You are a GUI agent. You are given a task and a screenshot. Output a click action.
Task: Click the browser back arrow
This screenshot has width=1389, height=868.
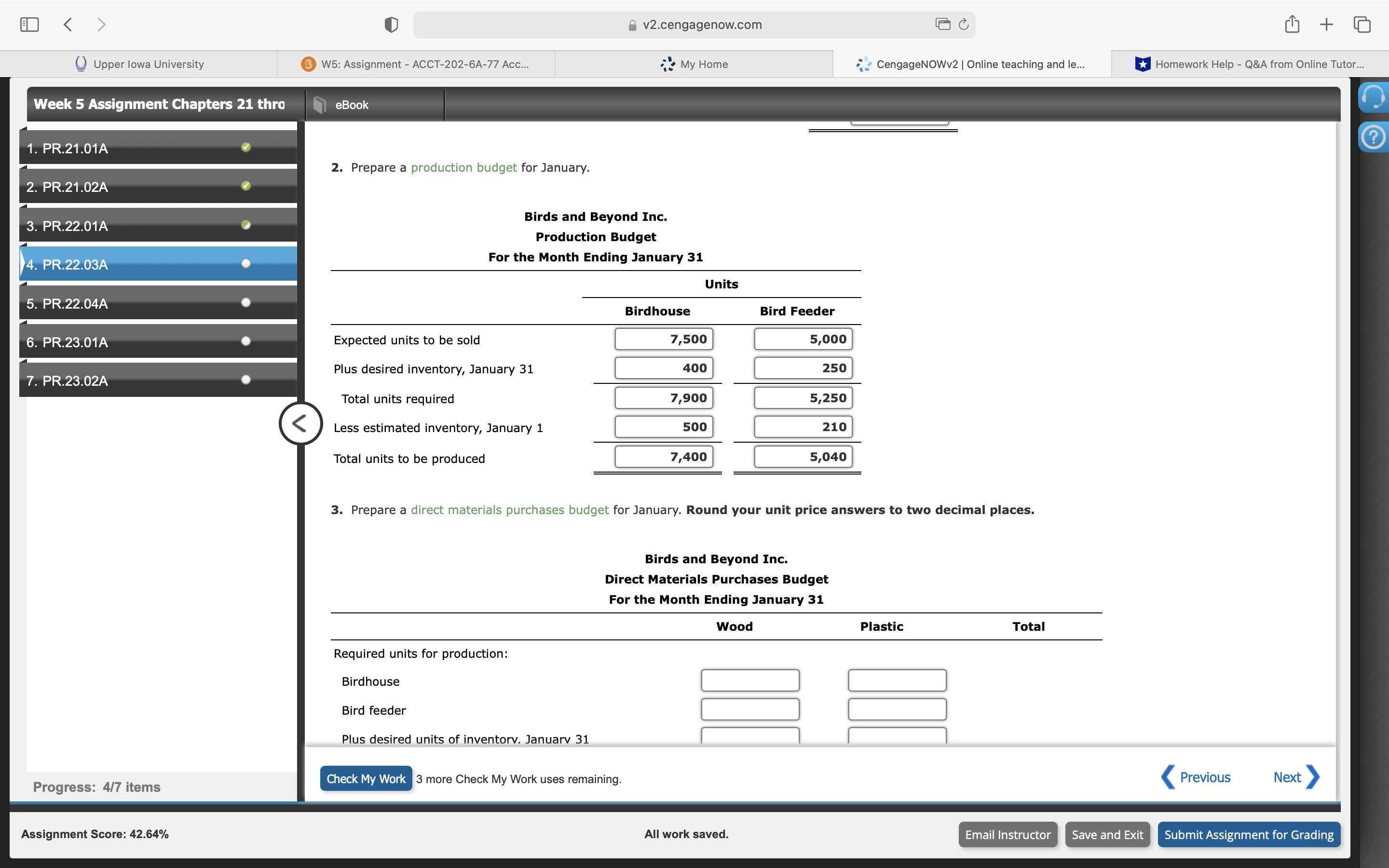point(68,24)
